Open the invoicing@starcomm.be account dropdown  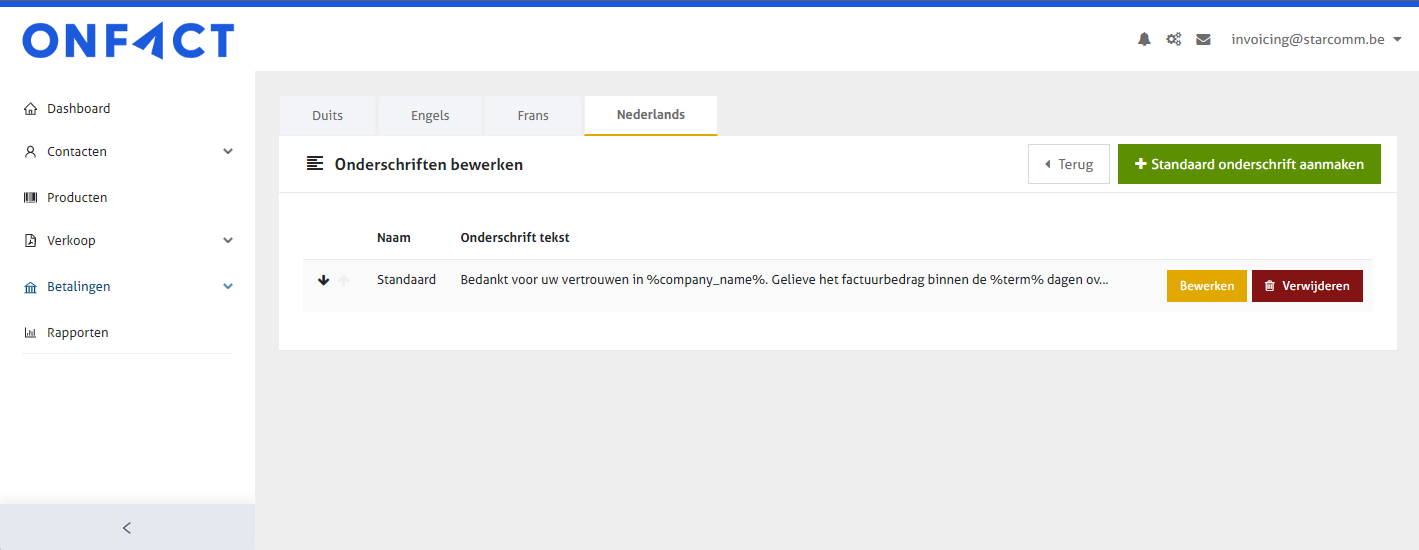1316,40
